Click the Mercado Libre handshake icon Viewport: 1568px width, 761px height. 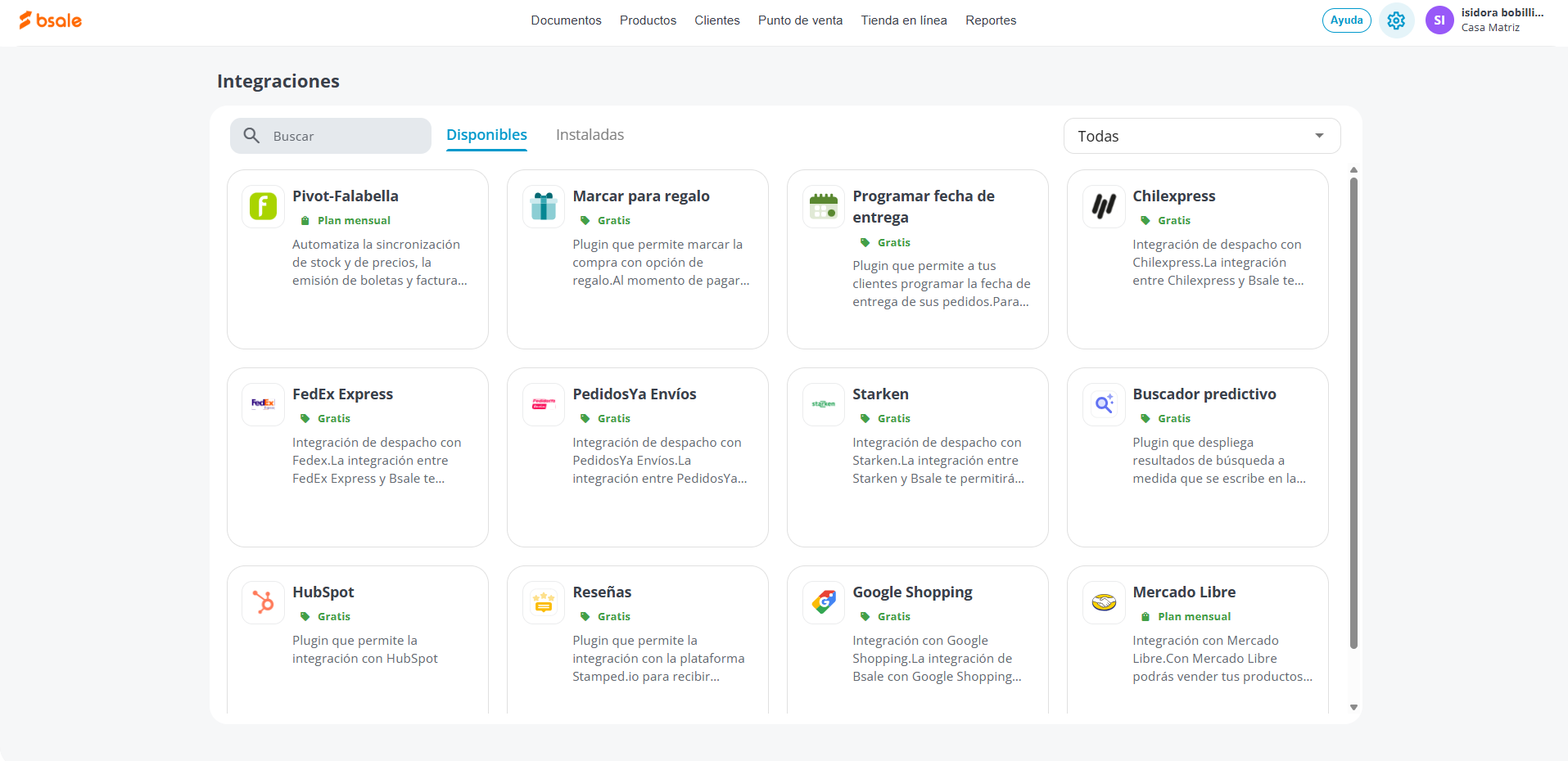(x=1104, y=602)
